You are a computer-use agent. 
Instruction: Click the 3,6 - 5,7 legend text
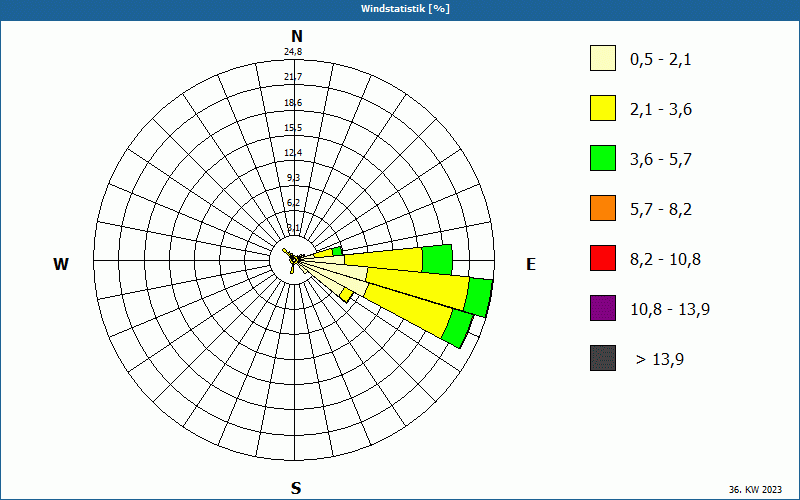pyautogui.click(x=661, y=160)
